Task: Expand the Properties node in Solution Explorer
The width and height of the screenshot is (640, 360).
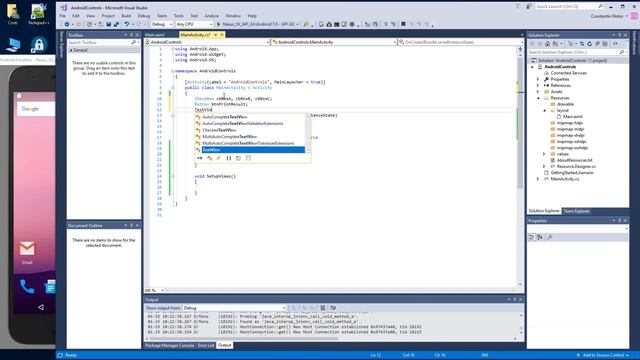Action: tap(538, 79)
